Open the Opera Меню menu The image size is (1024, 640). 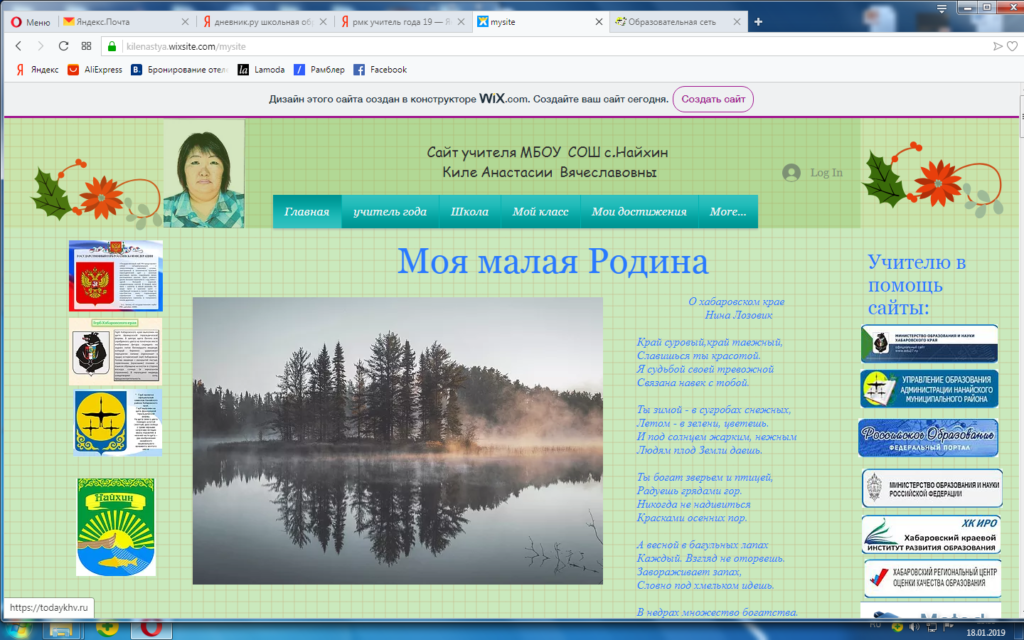point(30,21)
